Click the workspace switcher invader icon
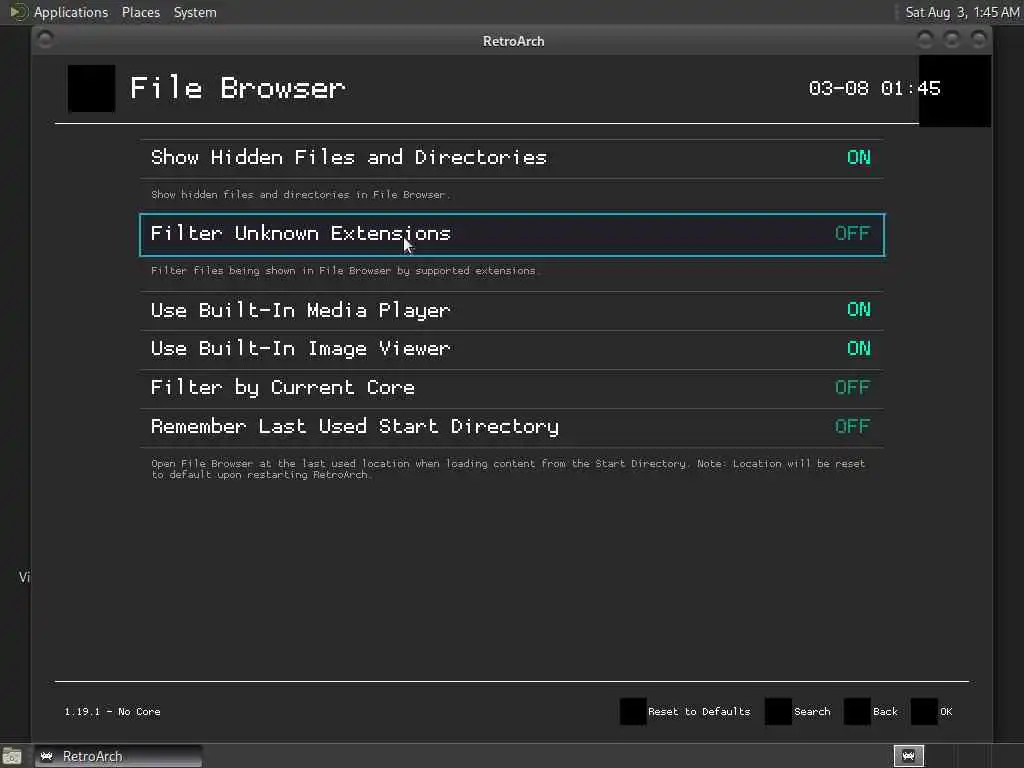 908,756
